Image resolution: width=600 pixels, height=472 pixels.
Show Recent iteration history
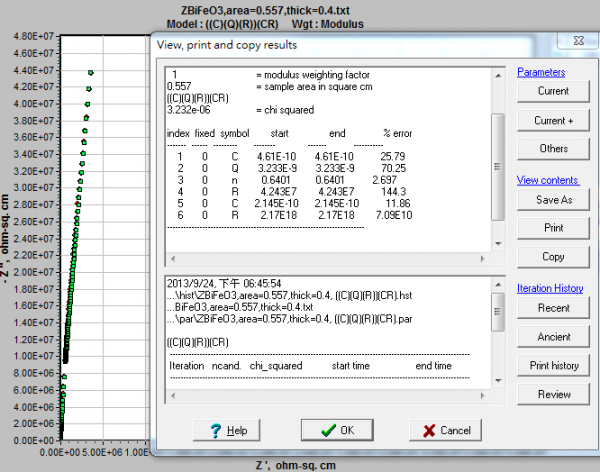[553, 307]
